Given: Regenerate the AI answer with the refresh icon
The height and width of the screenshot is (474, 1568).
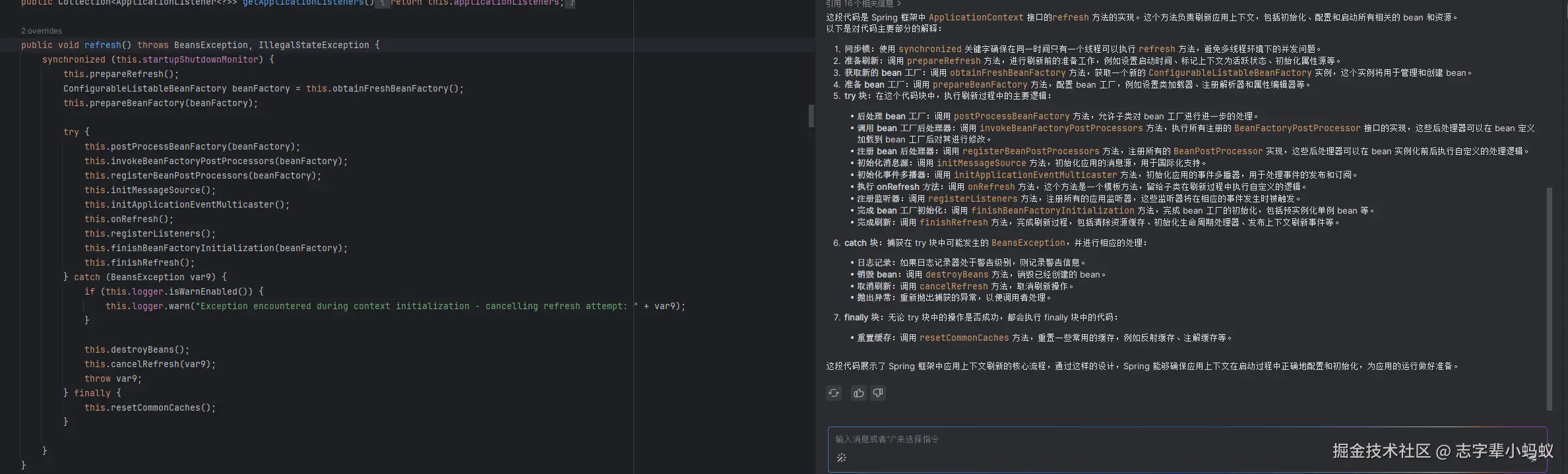Looking at the screenshot, I should [834, 393].
